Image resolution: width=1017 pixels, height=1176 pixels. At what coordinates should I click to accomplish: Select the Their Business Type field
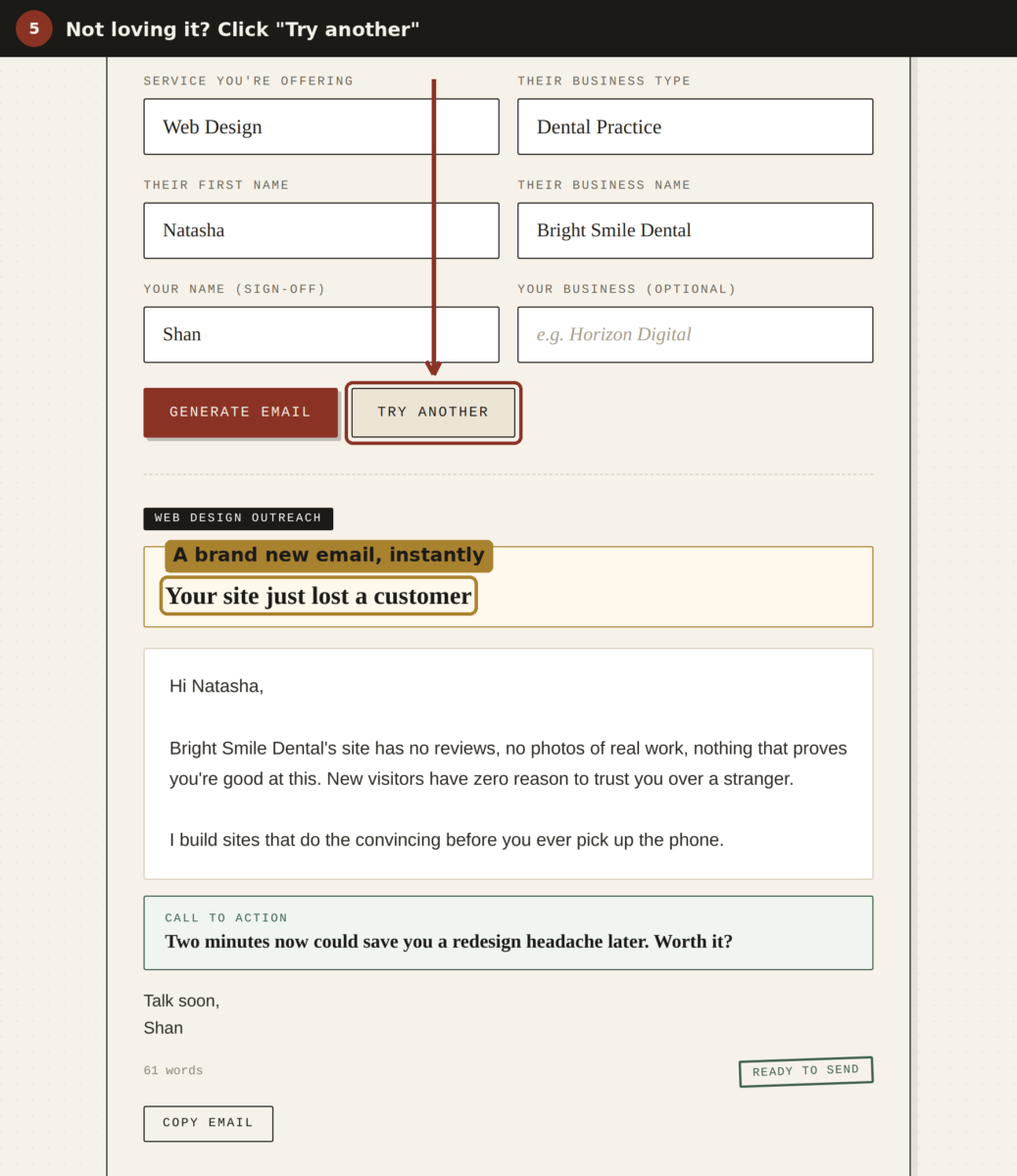click(x=695, y=126)
